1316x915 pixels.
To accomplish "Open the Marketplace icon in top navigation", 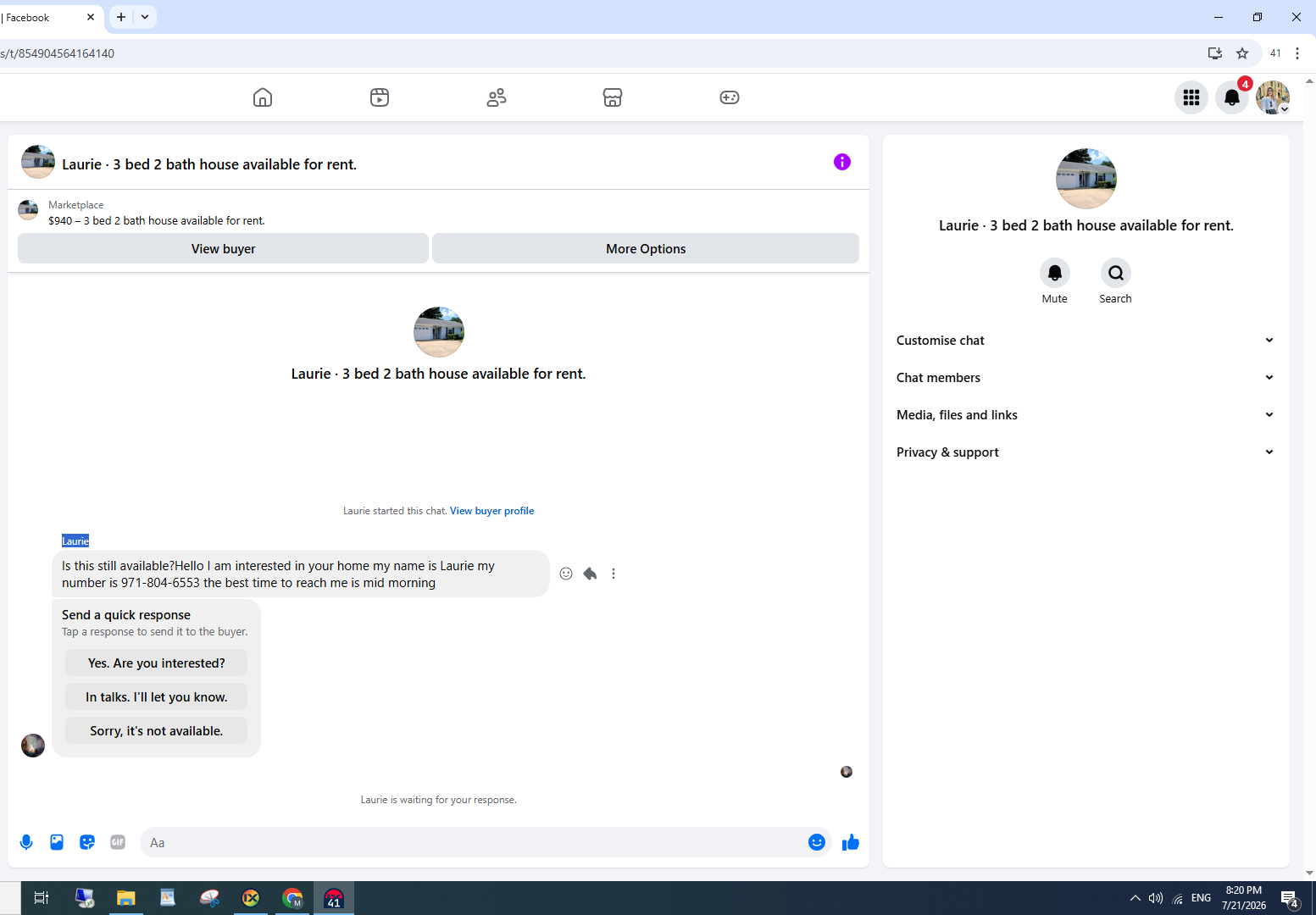I will click(x=613, y=97).
